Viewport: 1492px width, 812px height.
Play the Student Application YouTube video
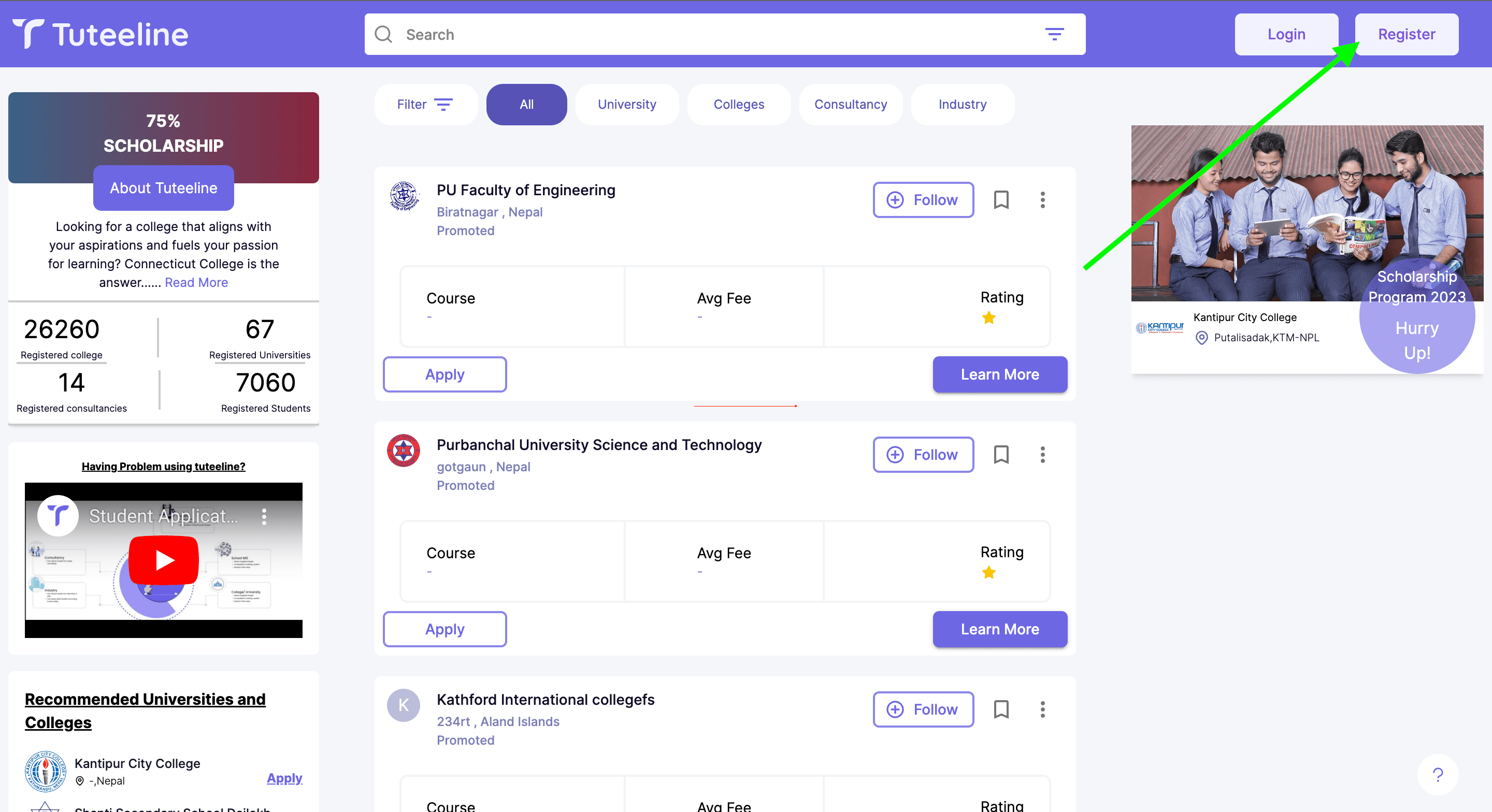[x=163, y=560]
